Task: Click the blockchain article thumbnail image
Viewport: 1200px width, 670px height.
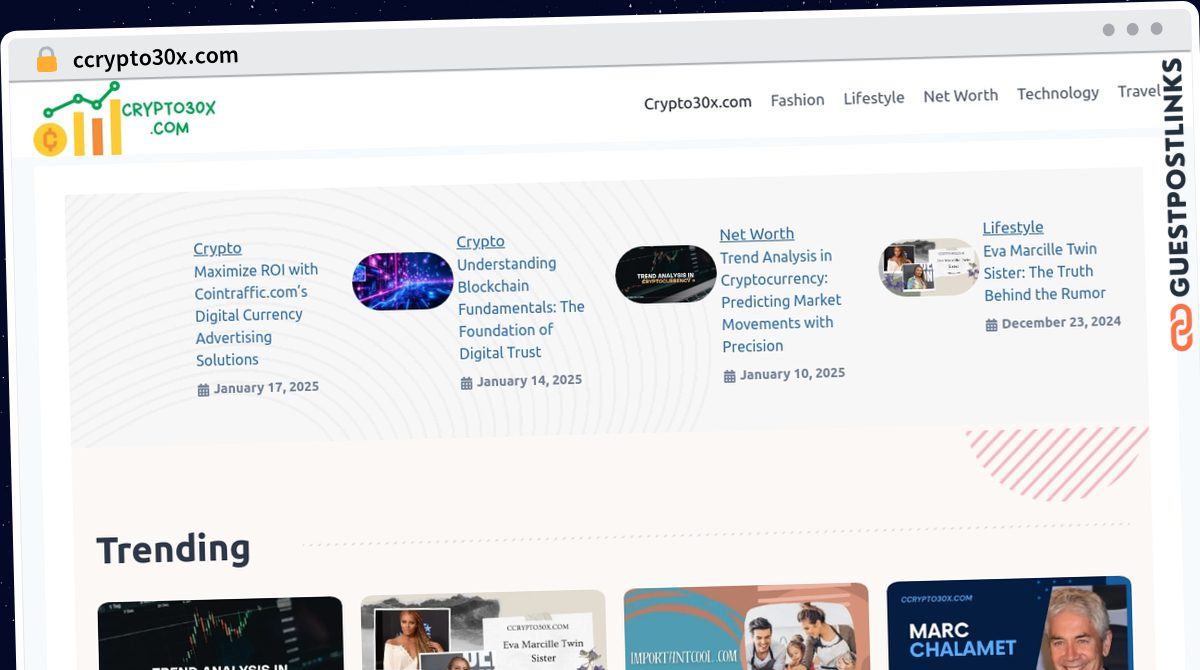Action: coord(403,281)
